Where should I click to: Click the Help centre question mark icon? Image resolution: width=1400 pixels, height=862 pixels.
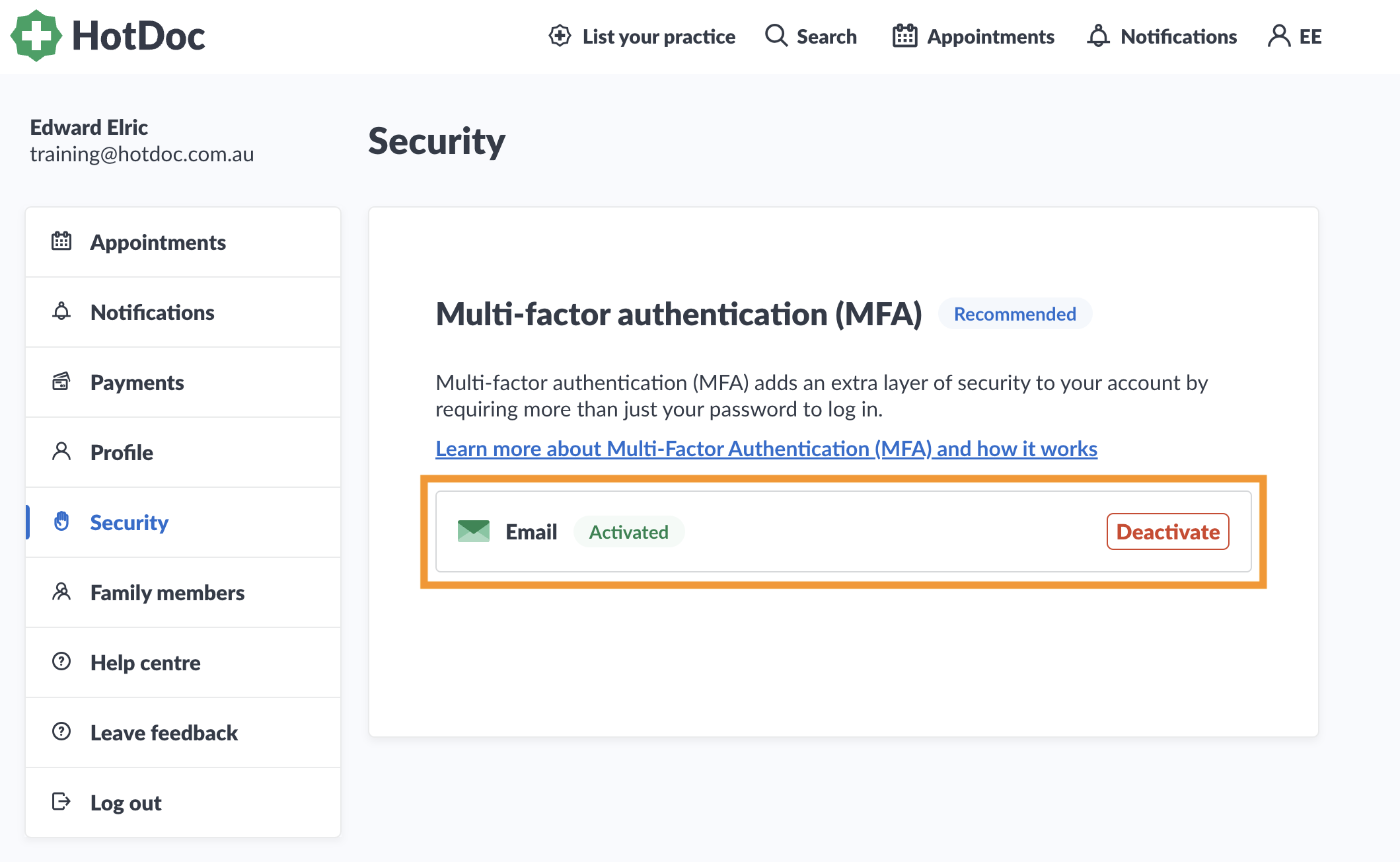[61, 662]
